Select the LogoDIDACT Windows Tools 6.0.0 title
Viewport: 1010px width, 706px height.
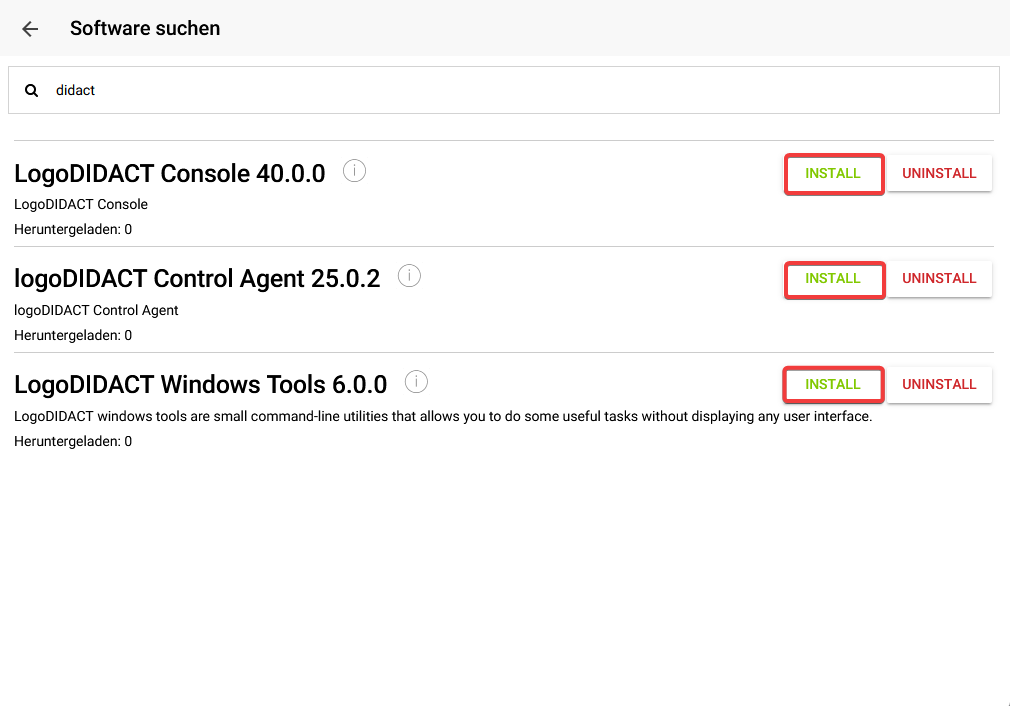200,385
